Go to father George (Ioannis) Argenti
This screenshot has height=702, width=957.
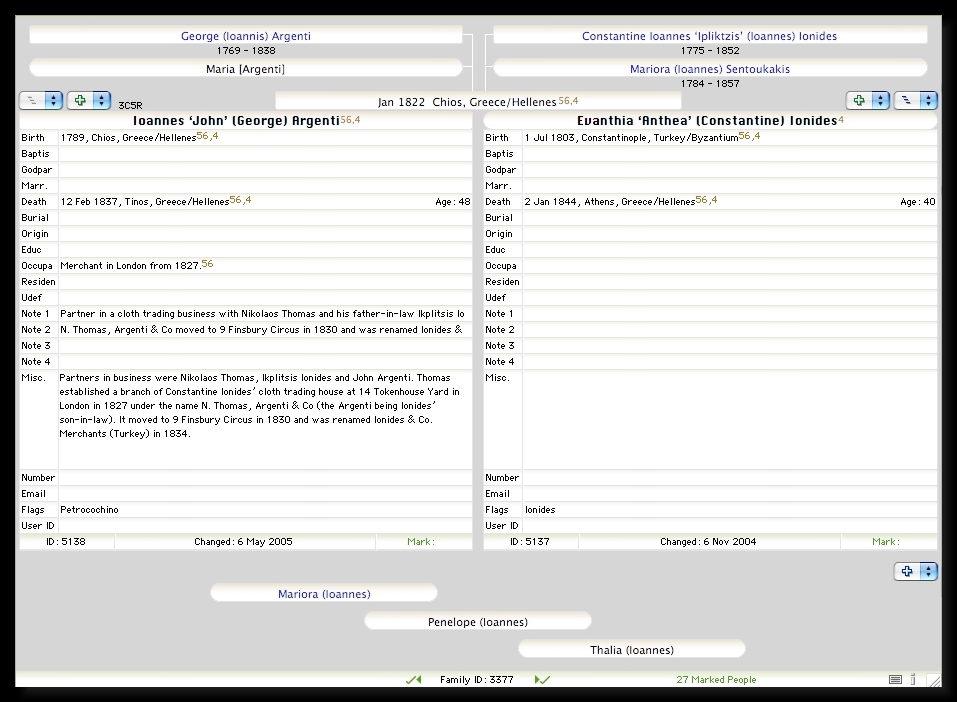tap(246, 36)
